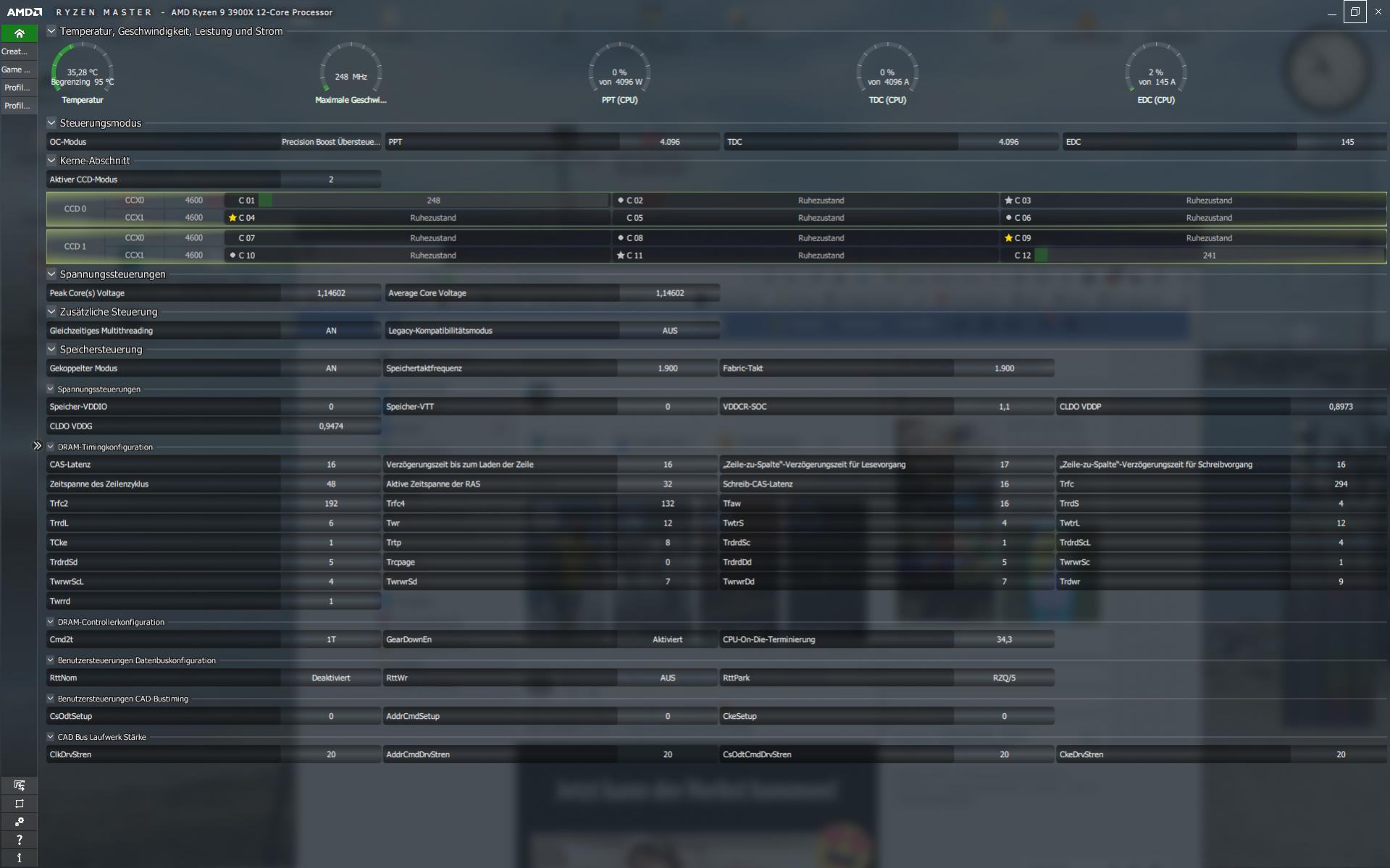Click the CPU-On-Die-Terminierung 34,3 value
1390x868 pixels.
click(1004, 640)
